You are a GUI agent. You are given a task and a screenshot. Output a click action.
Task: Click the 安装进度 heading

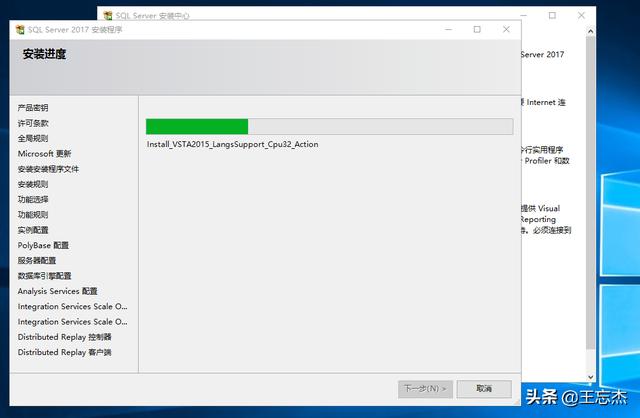point(44,54)
